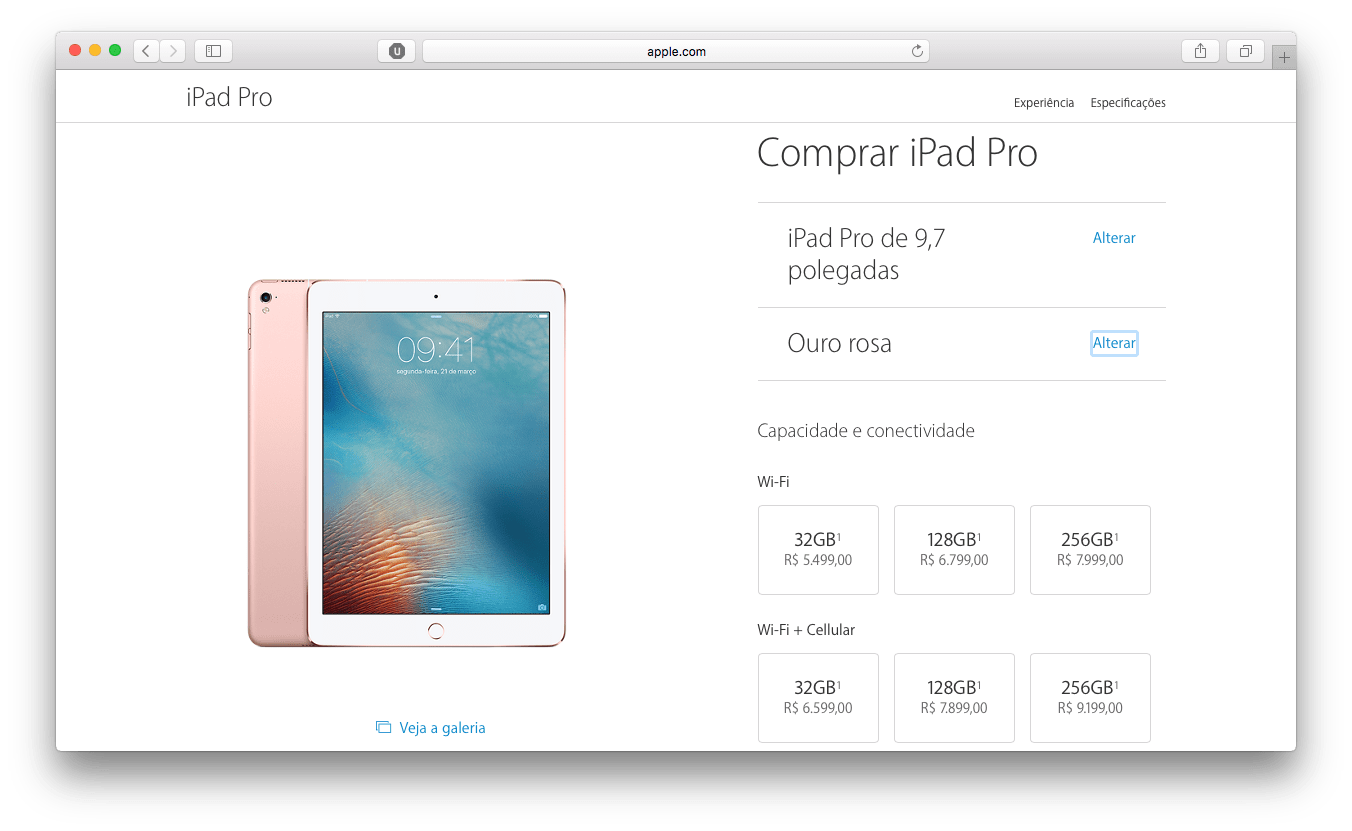Viewport: 1352px width, 831px height.
Task: Click the extension icon beside address bar
Action: 397,51
